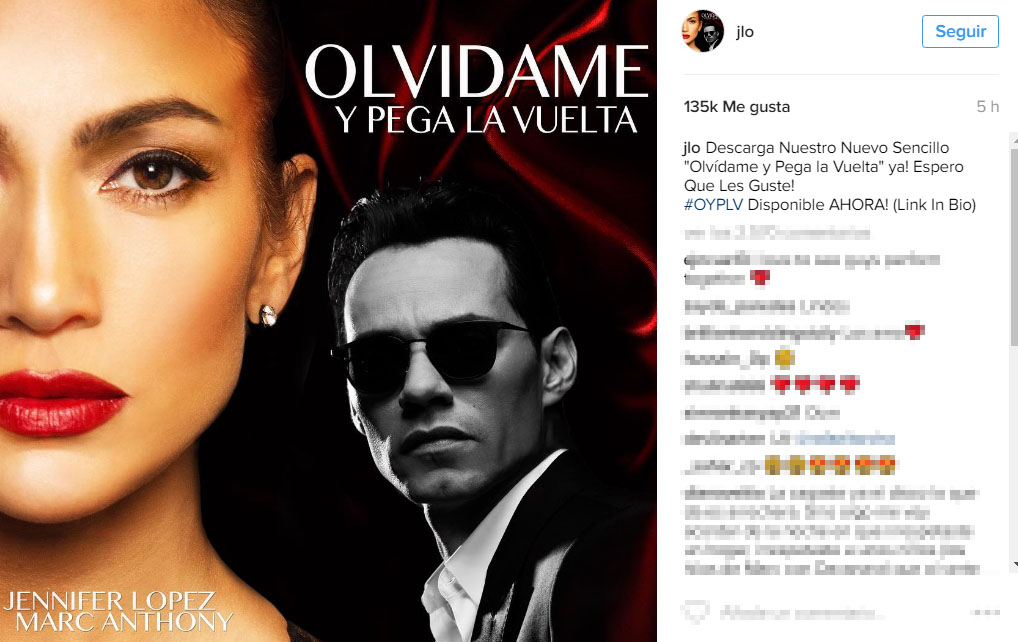Click the Olvídame y Pega la Vuelta cover image
Screen dimensions: 1018x642
coord(328,321)
